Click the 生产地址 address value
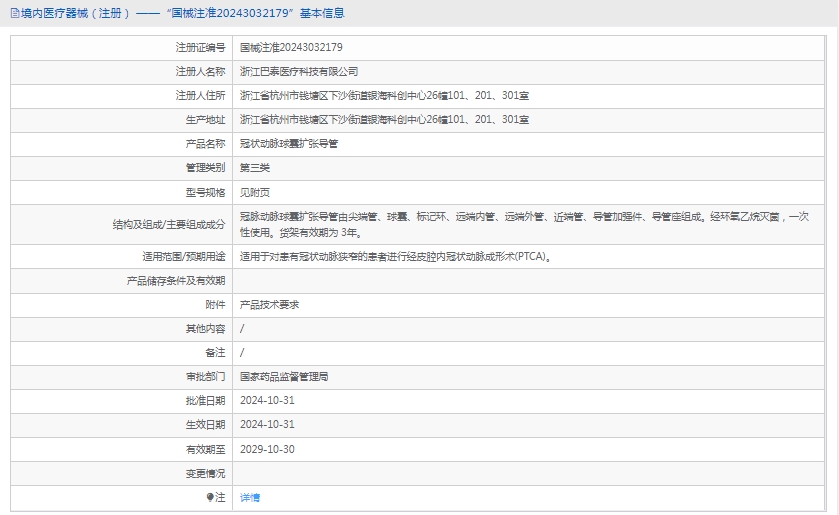Viewport: 839px width, 515px height. pyautogui.click(x=384, y=119)
